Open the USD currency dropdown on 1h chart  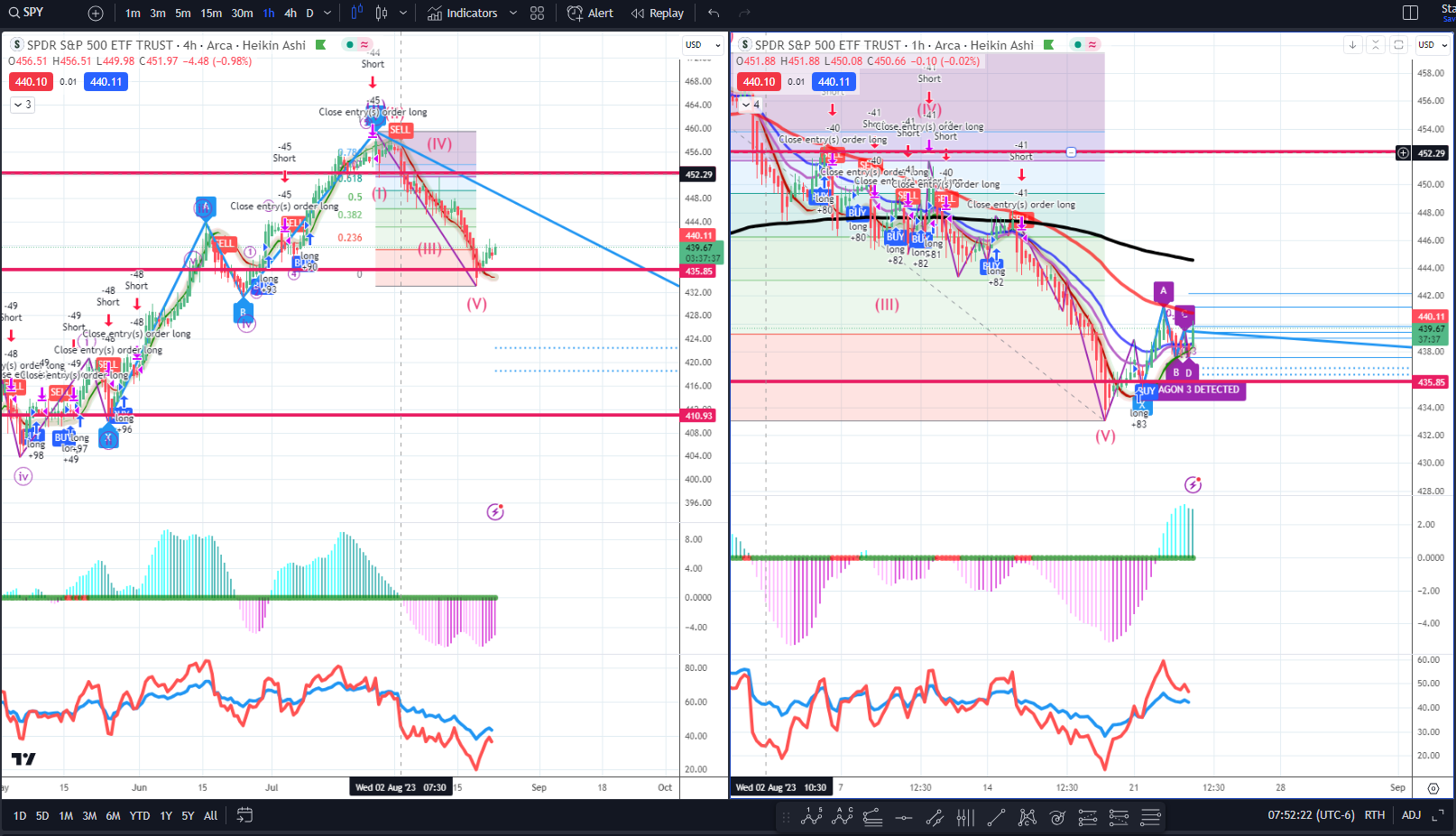pyautogui.click(x=1432, y=44)
